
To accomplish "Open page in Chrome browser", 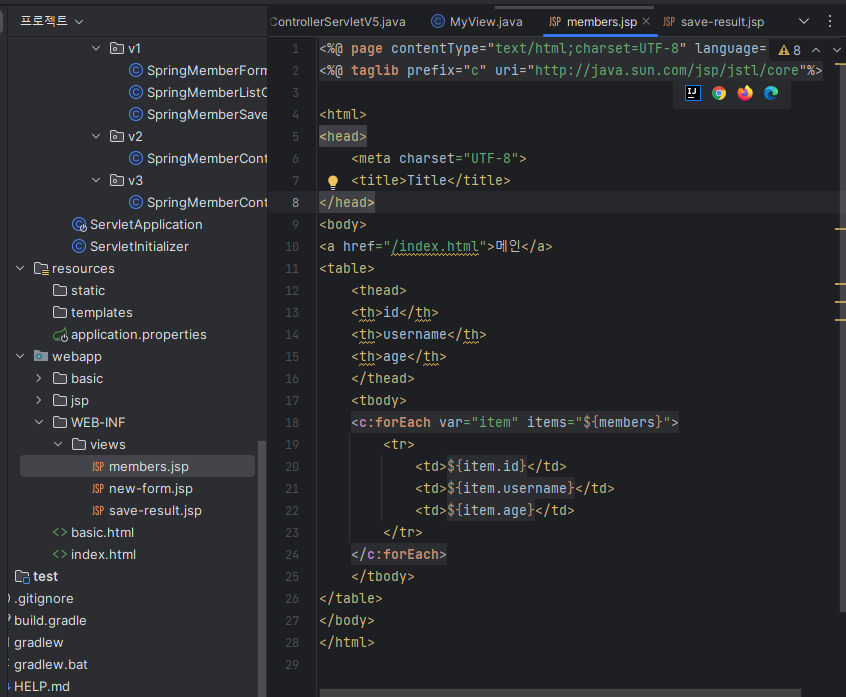I will [x=719, y=93].
